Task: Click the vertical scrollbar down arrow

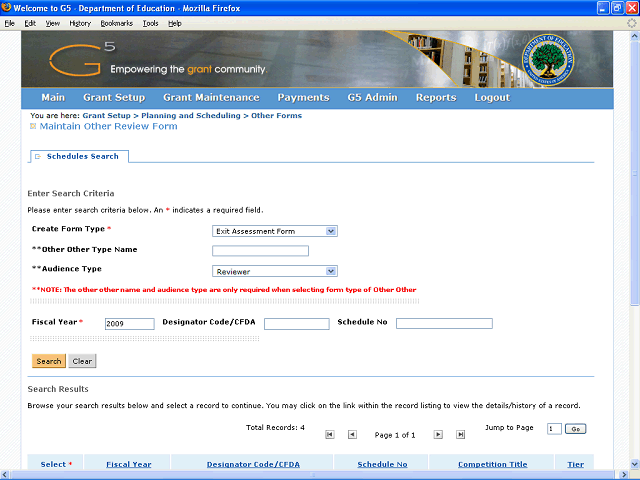Action: tap(635, 464)
